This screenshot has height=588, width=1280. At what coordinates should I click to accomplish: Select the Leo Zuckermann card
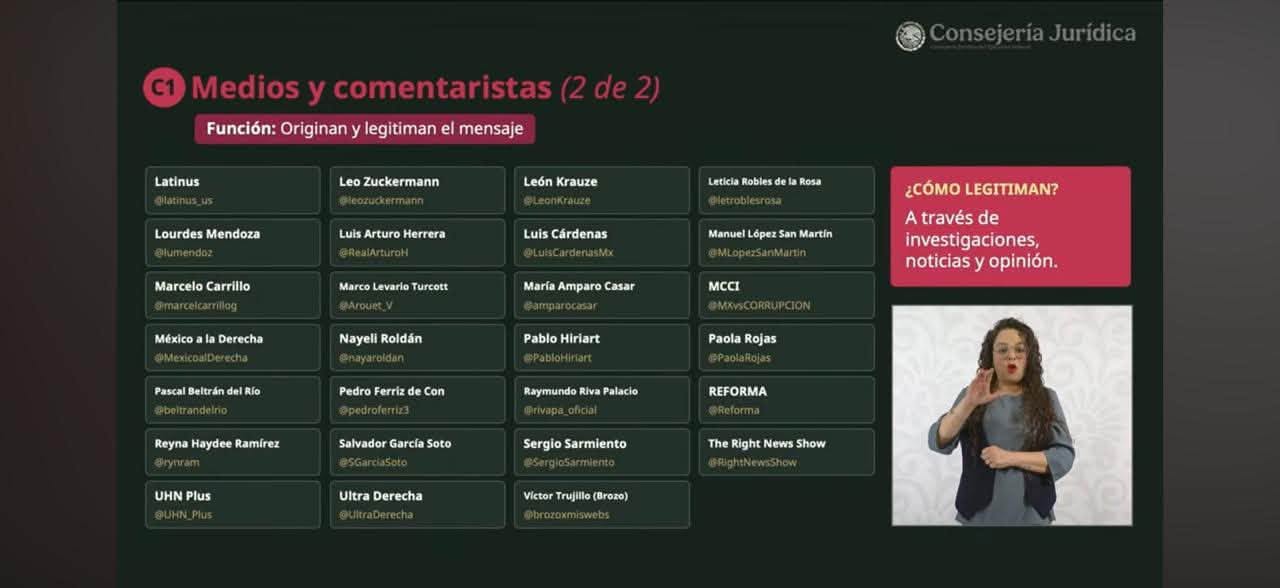(417, 190)
